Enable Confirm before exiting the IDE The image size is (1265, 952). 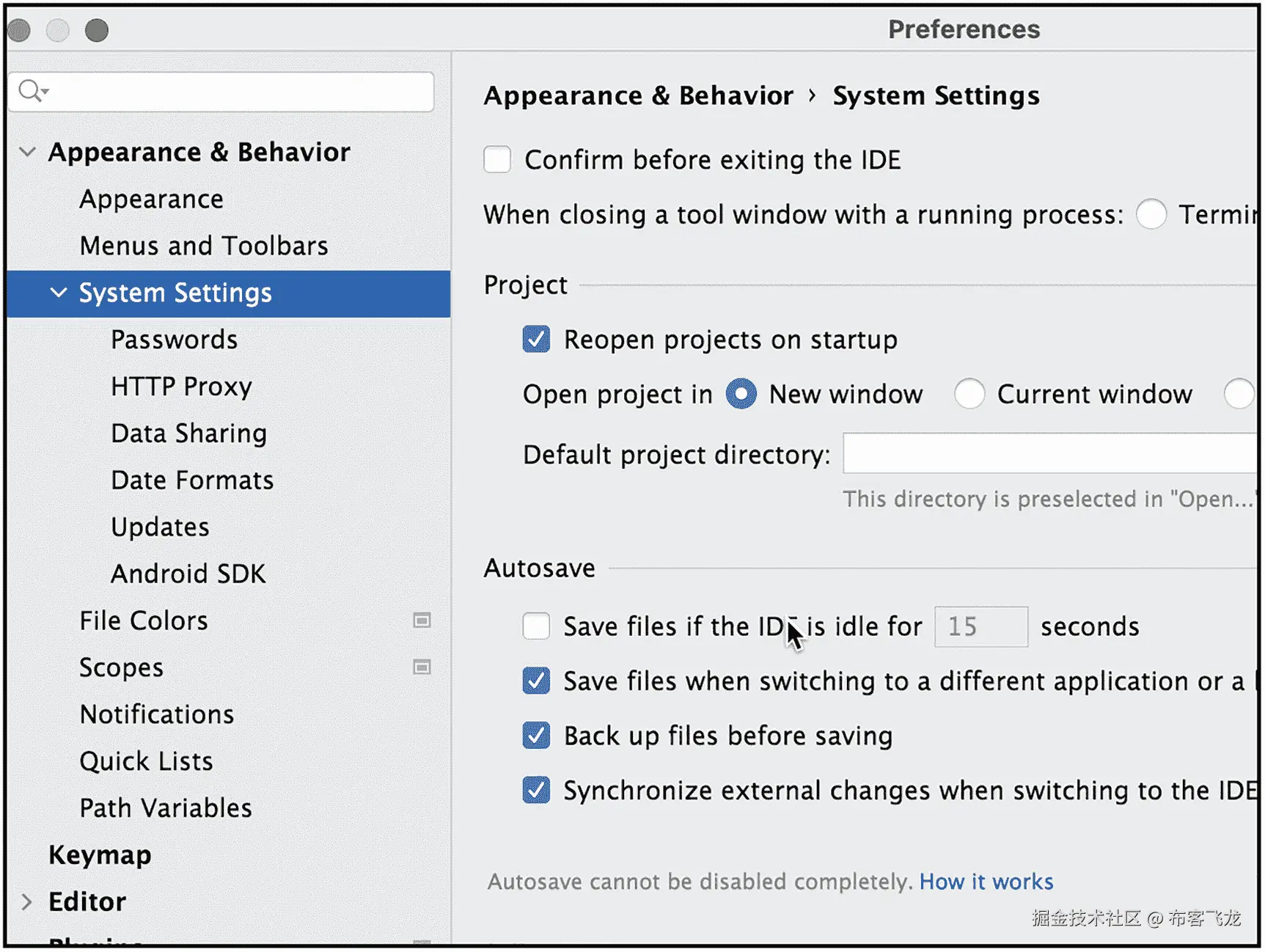pyautogui.click(x=497, y=160)
